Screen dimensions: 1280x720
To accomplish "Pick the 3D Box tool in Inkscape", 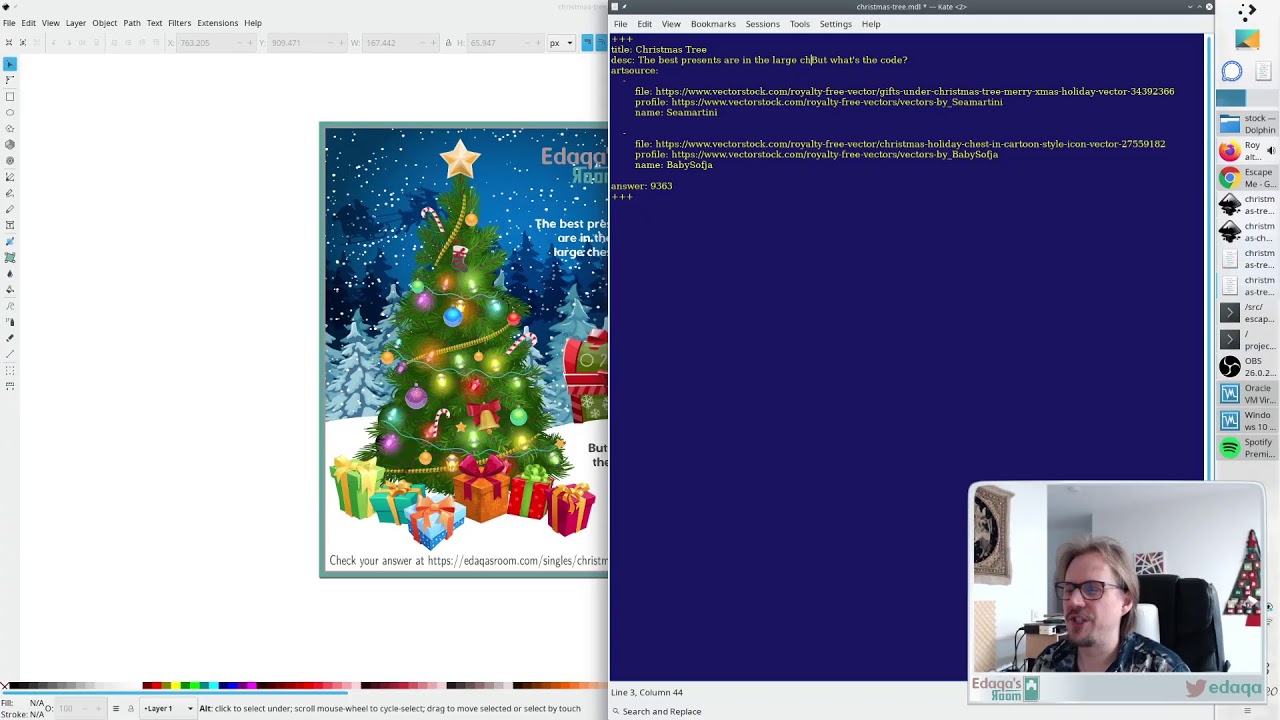I will pyautogui.click(x=10, y=144).
